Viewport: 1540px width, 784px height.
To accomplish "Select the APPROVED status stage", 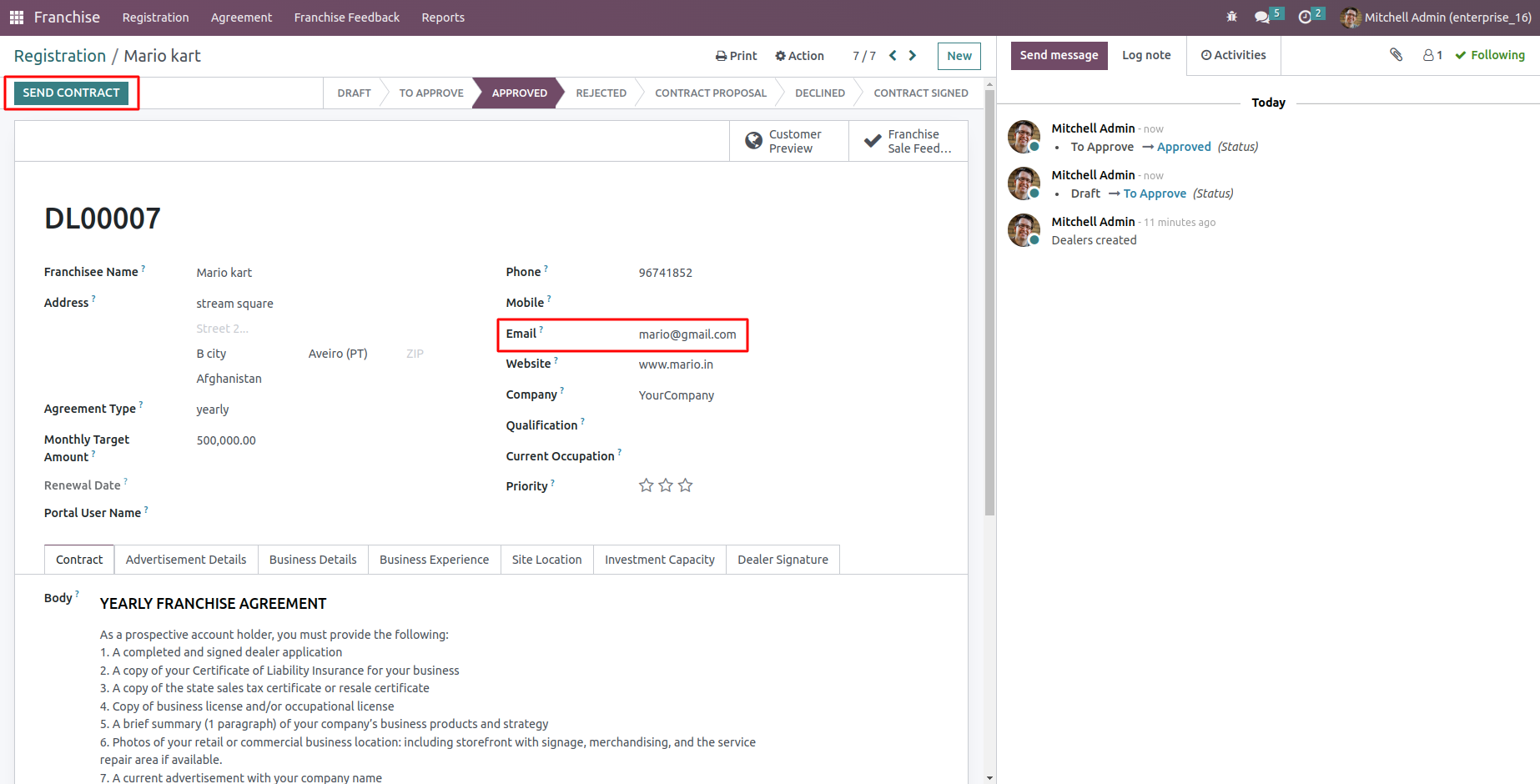I will [519, 93].
